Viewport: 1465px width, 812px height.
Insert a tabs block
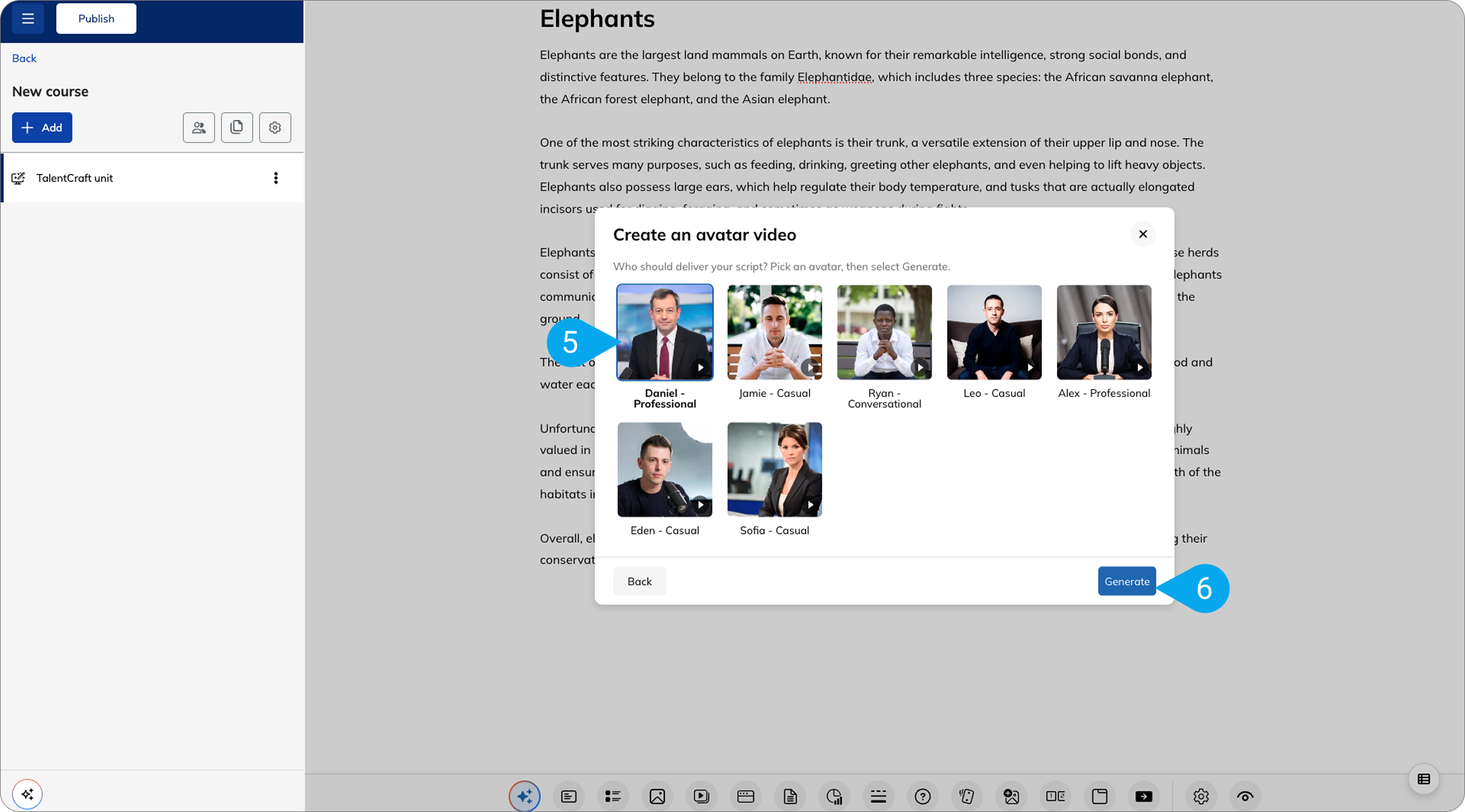[1100, 796]
